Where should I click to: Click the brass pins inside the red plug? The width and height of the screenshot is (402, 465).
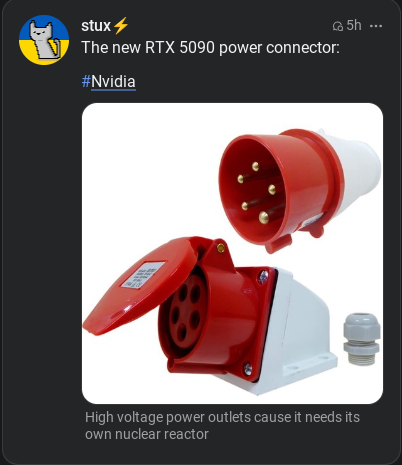(x=258, y=193)
